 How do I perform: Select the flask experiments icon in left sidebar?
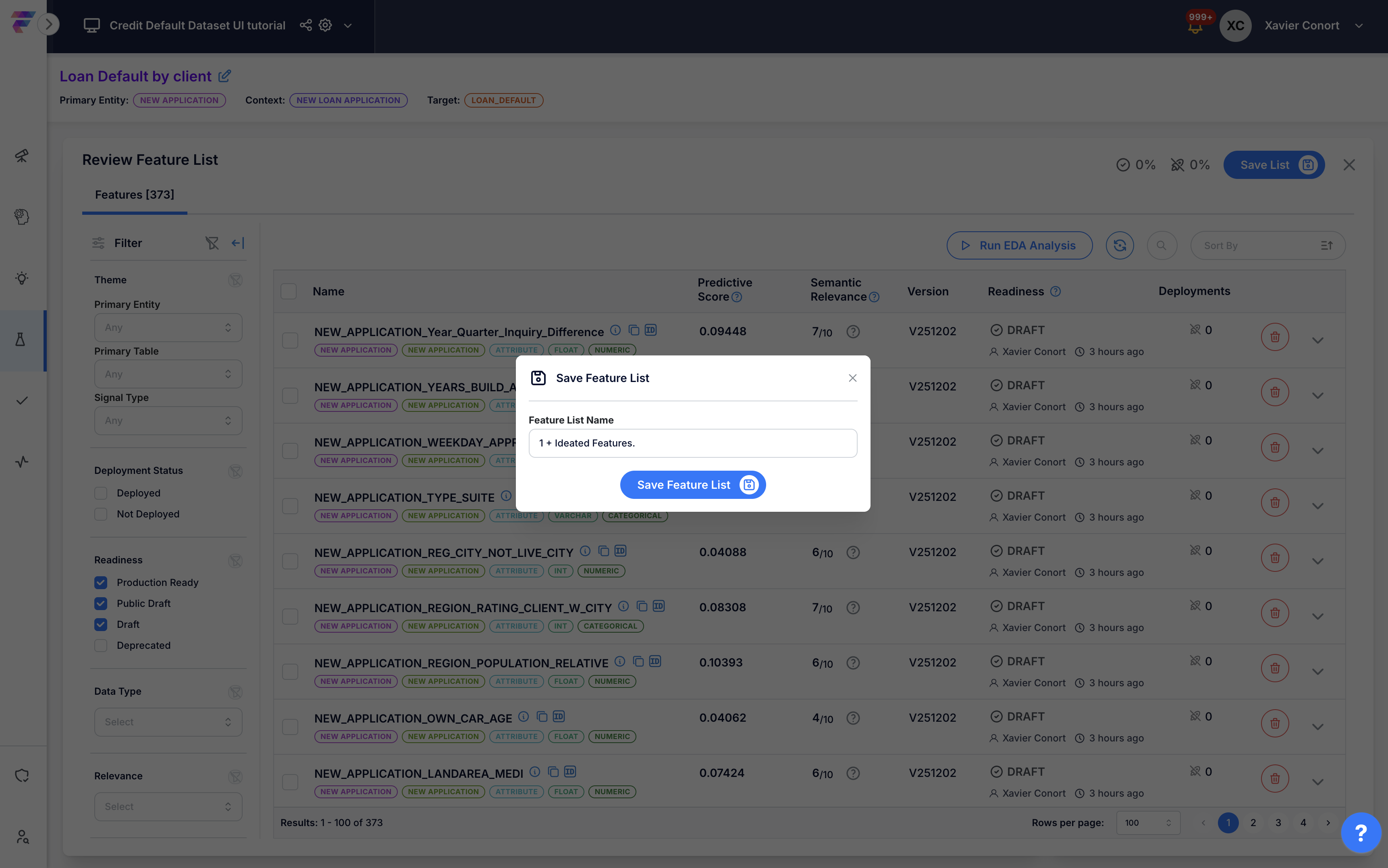pos(22,340)
